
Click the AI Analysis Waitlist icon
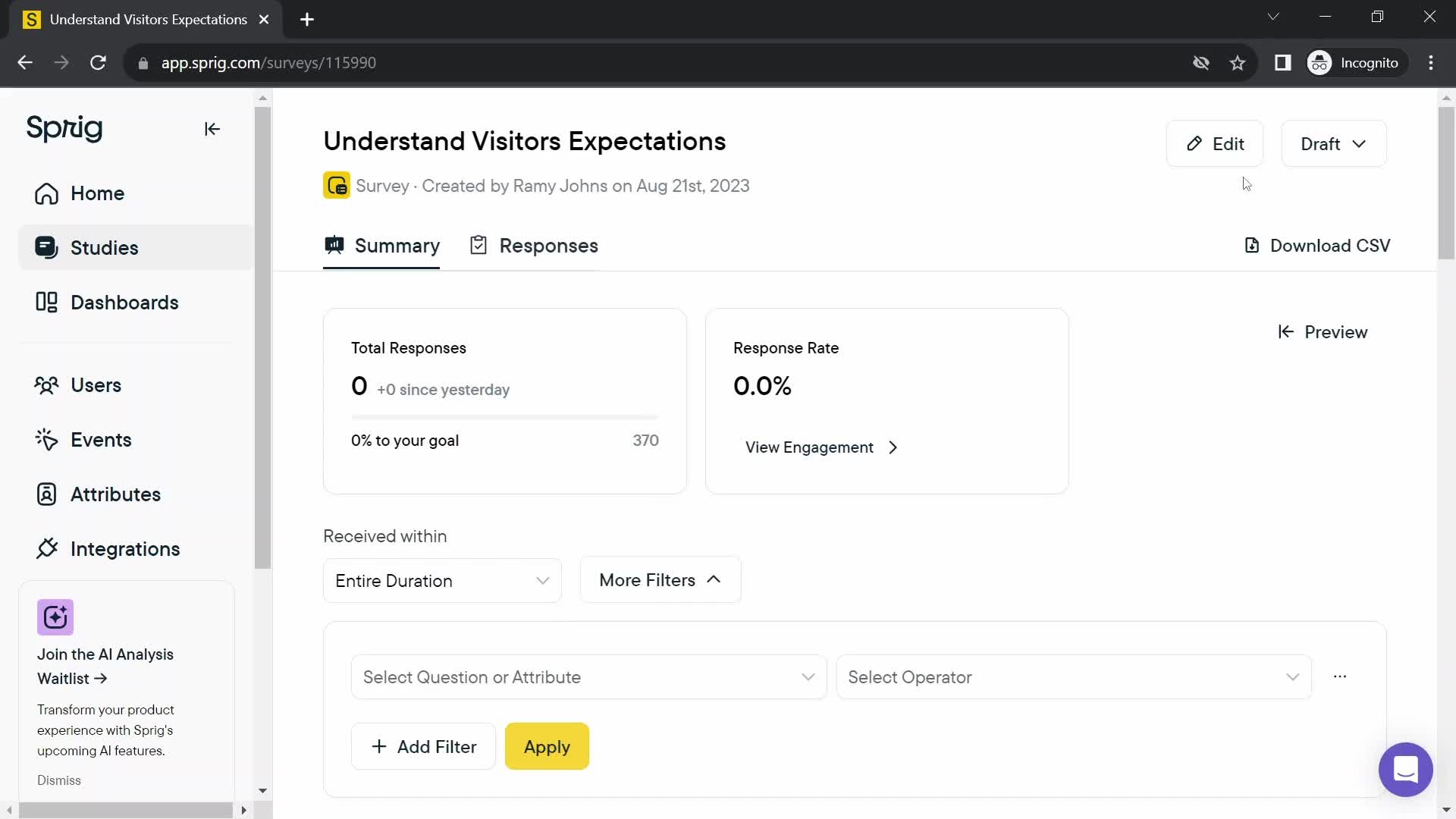[x=55, y=617]
